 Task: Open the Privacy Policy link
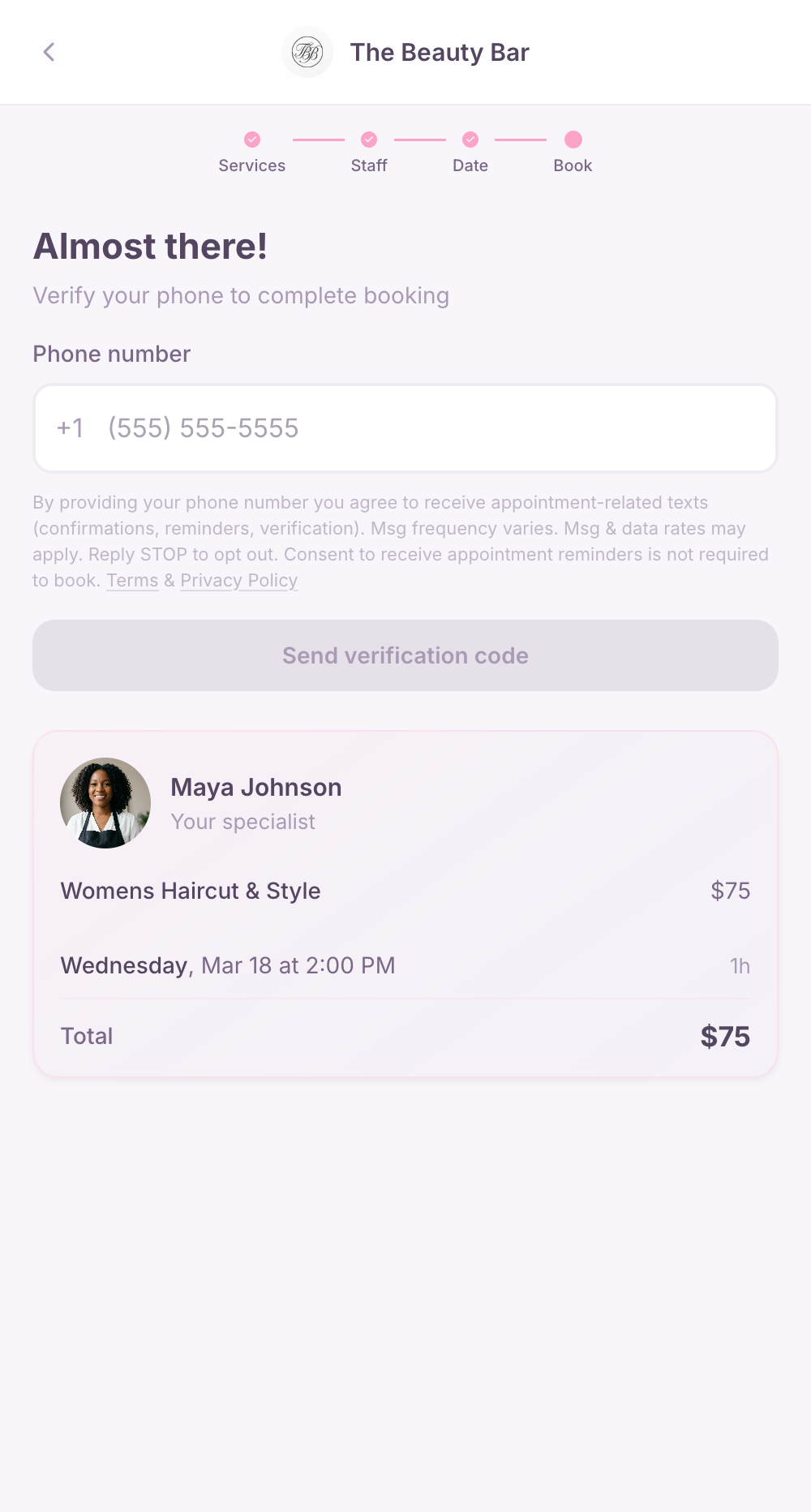(238, 580)
